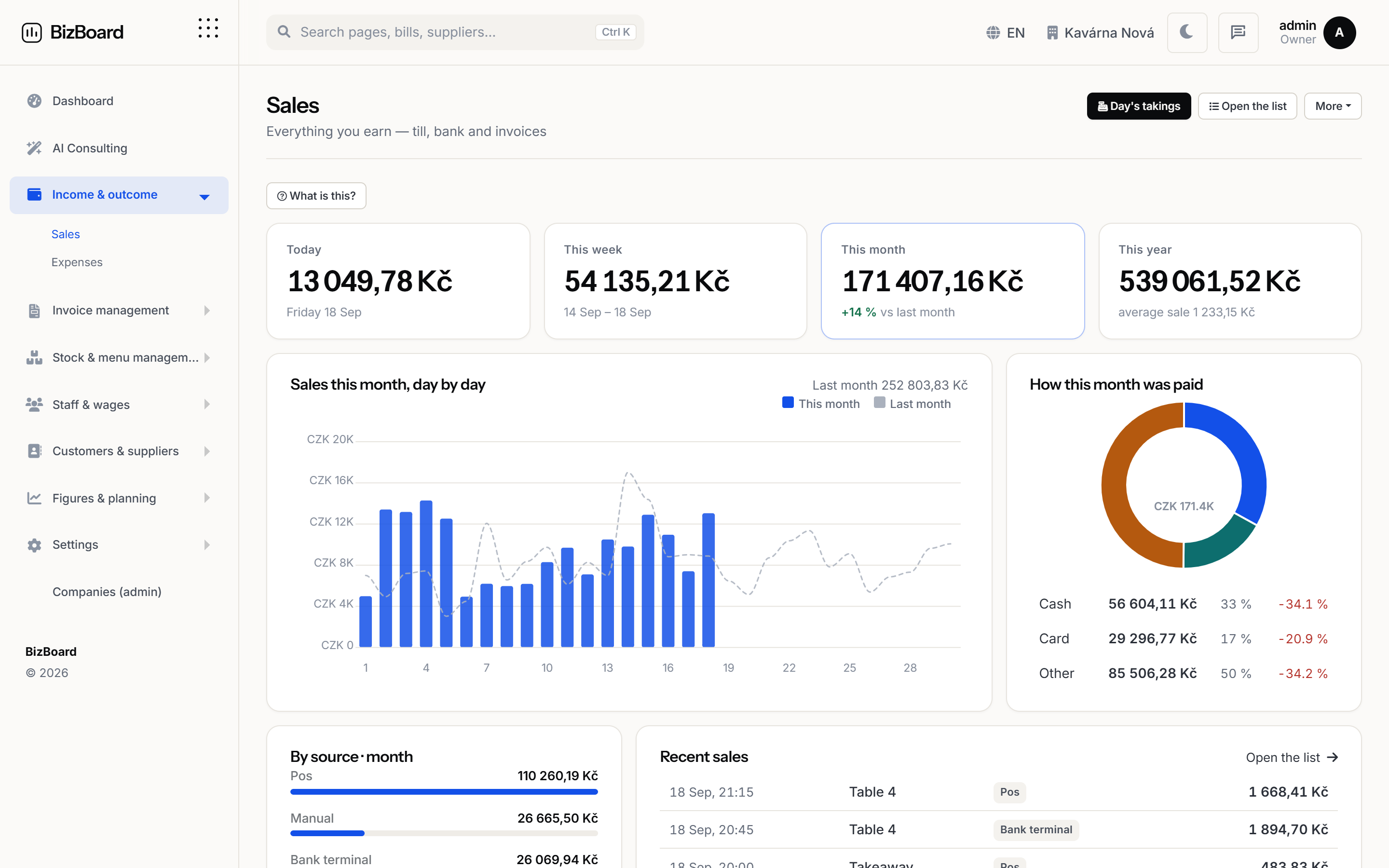
Task: Select the This month summary card
Action: point(952,281)
